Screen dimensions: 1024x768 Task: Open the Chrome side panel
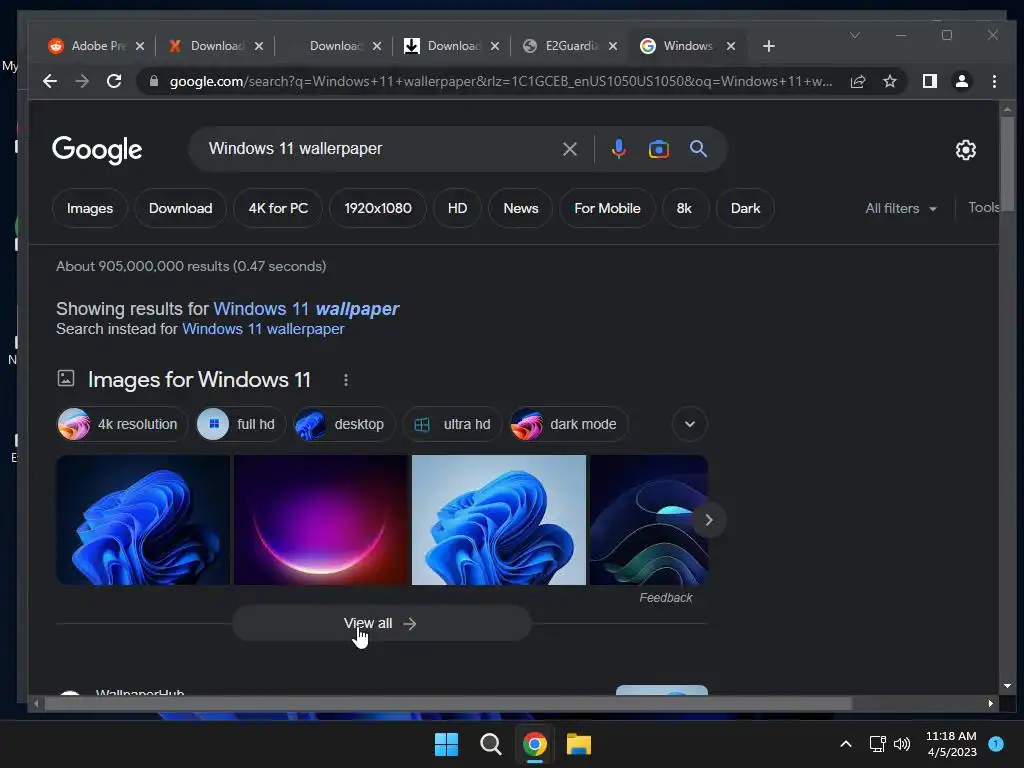[930, 81]
